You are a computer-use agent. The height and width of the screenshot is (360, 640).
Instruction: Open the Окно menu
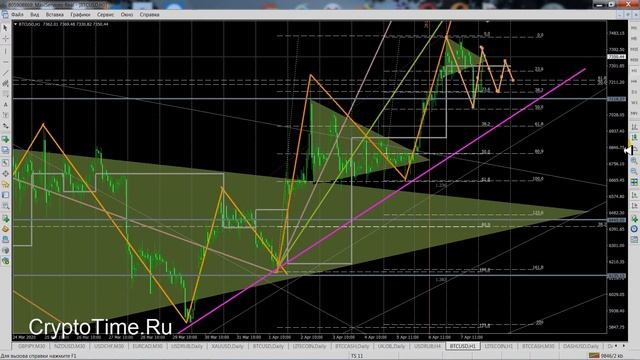click(x=127, y=15)
